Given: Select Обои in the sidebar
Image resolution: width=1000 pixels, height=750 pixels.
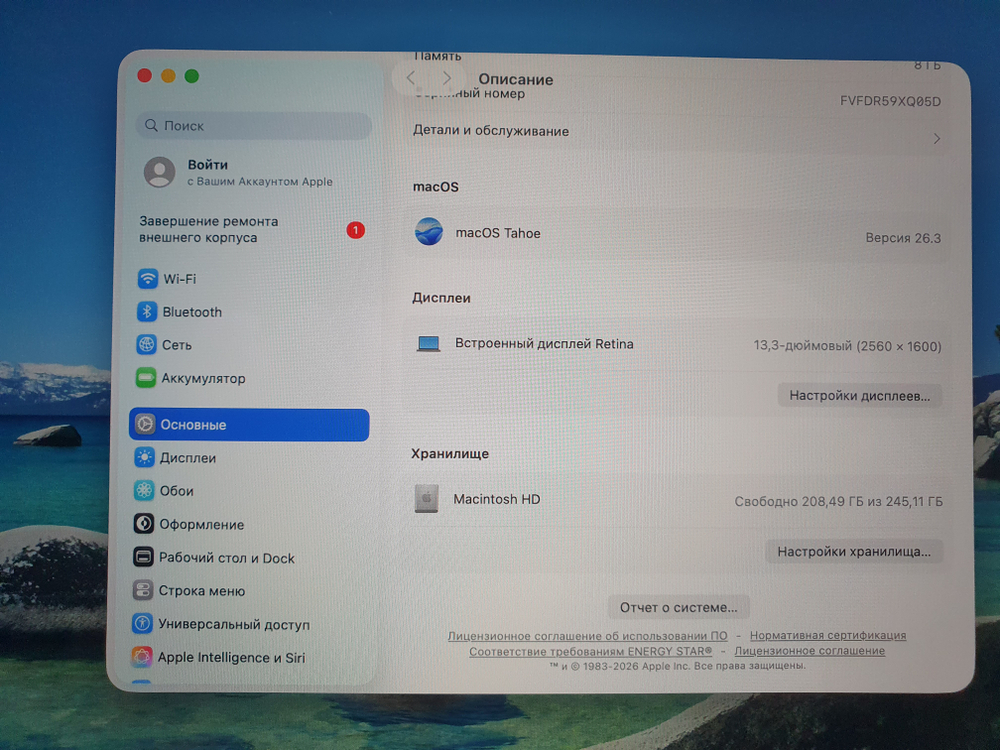Looking at the screenshot, I should (249, 491).
